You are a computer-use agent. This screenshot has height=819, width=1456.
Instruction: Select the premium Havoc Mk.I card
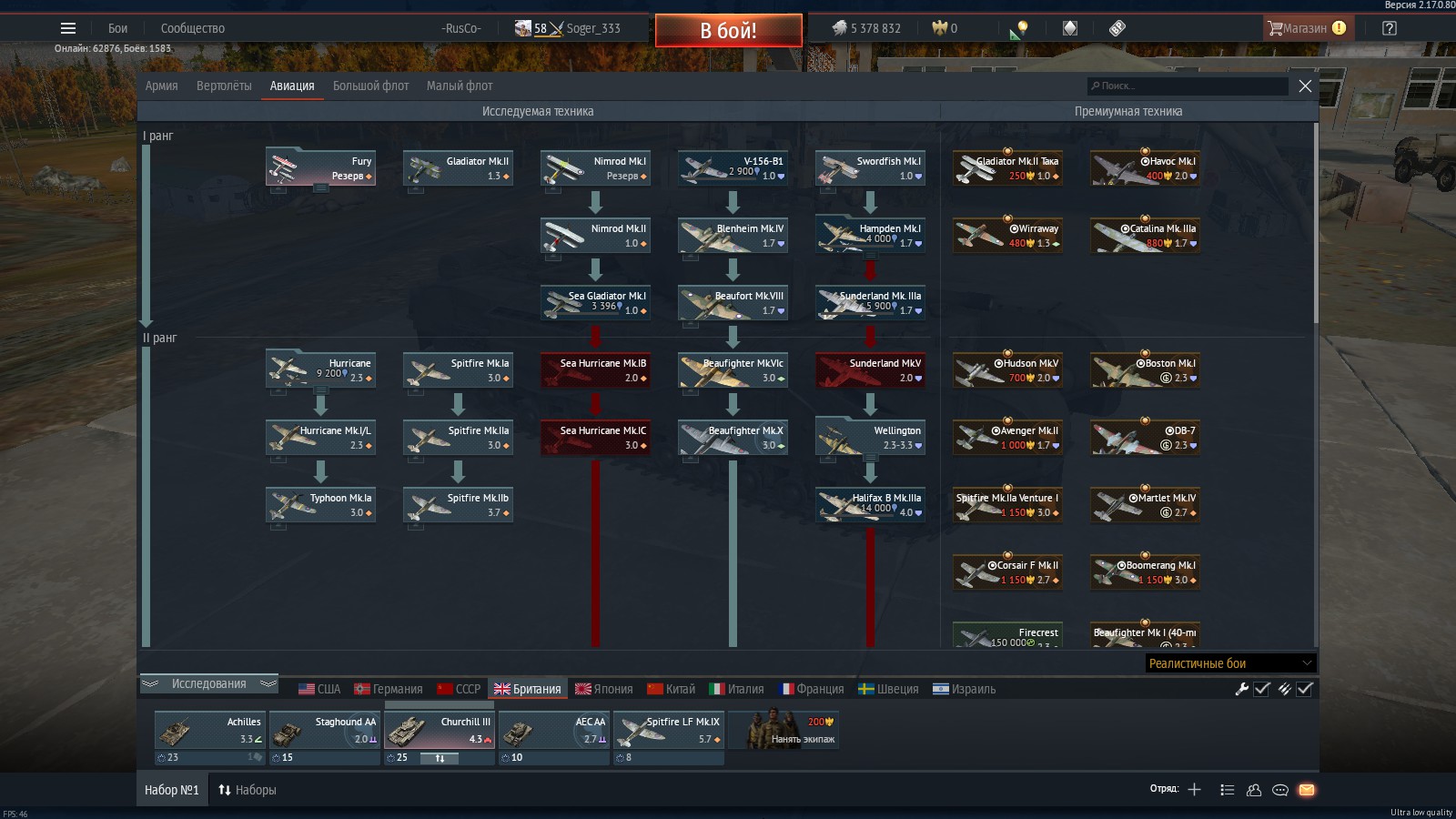[1145, 167]
